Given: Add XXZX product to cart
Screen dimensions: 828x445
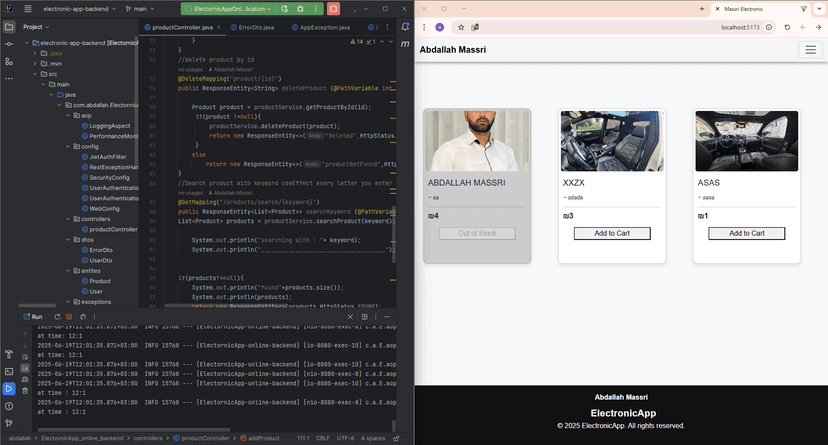Looking at the screenshot, I should pyautogui.click(x=612, y=233).
